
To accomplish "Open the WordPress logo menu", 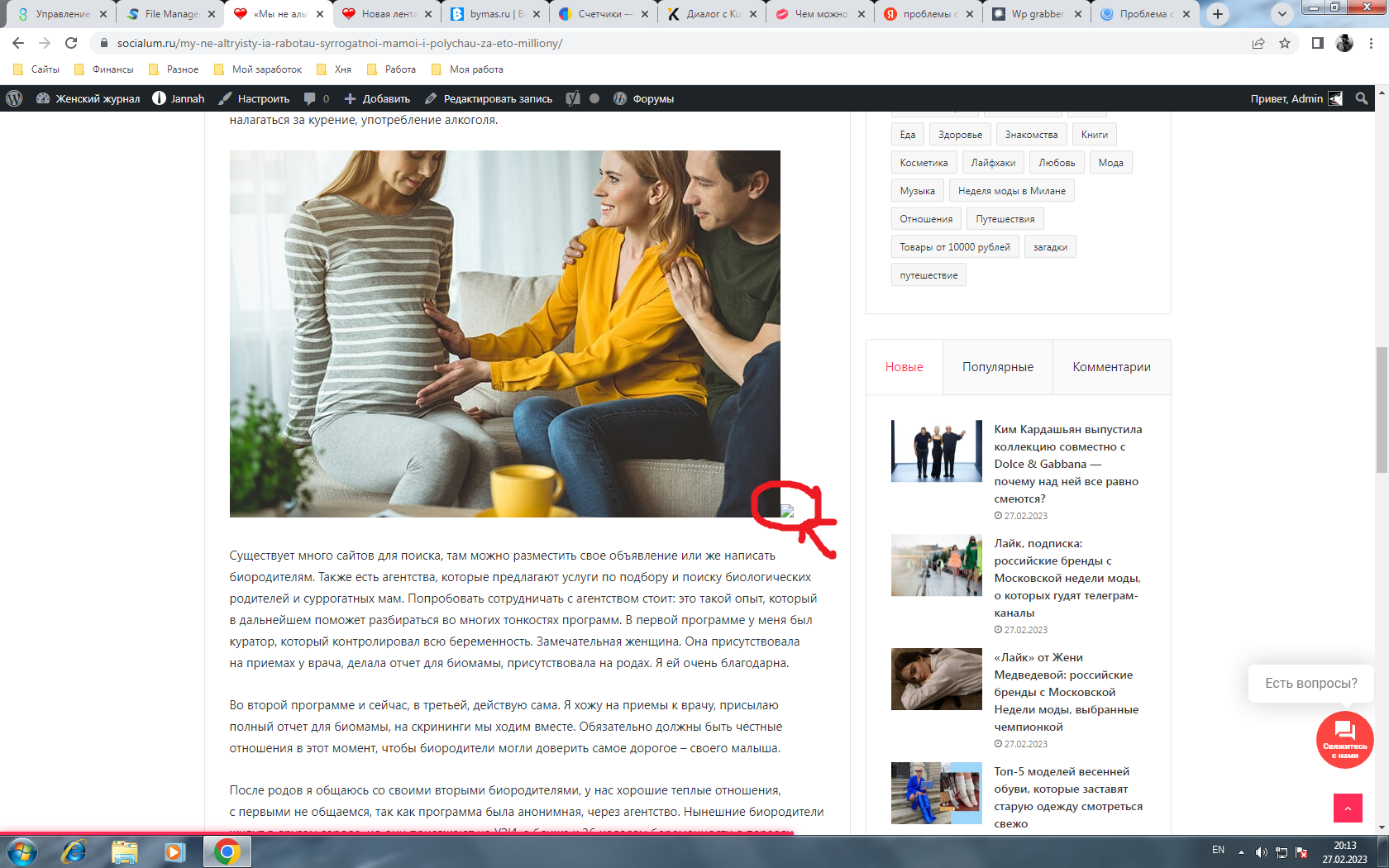I will click(x=14, y=98).
